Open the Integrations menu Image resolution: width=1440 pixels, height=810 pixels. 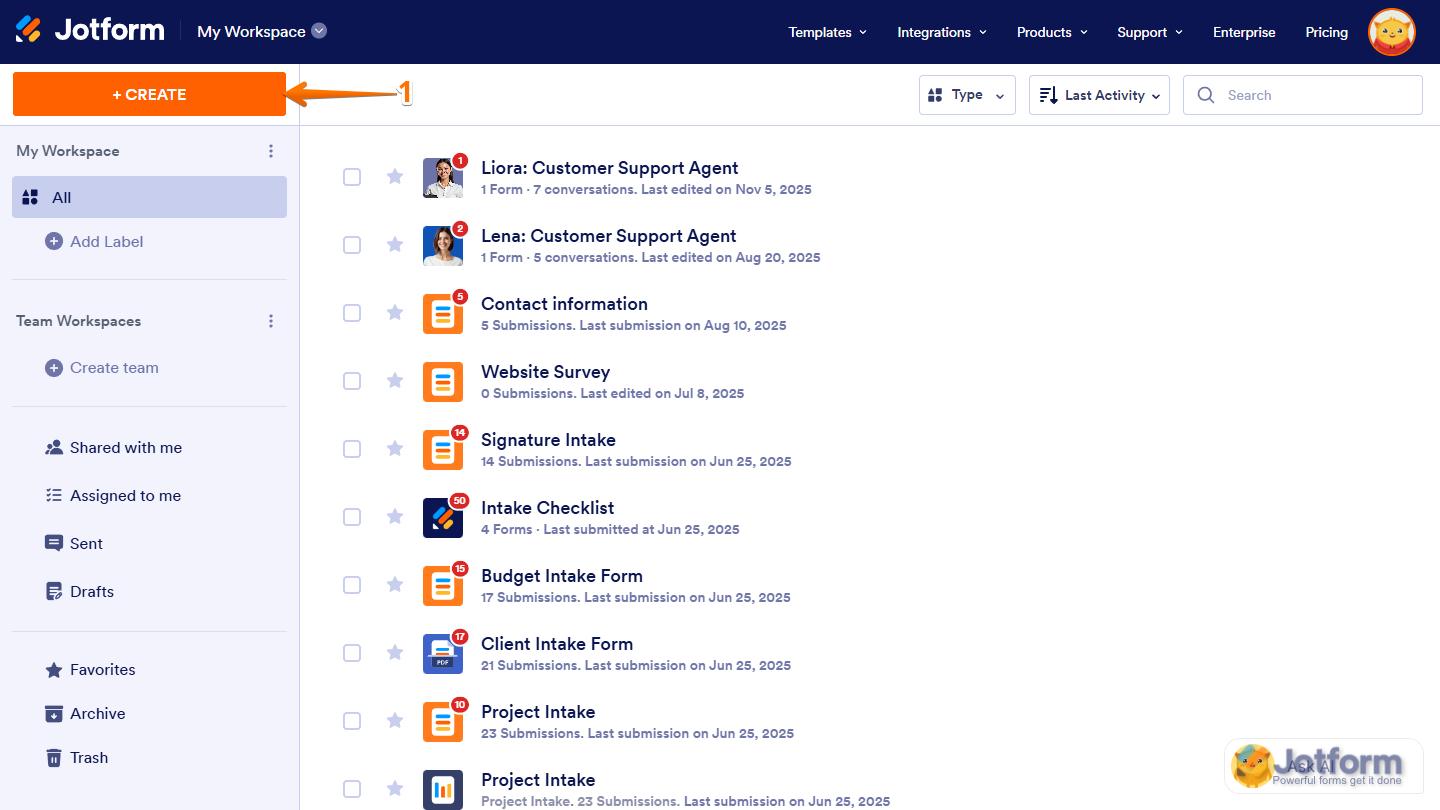pyautogui.click(x=941, y=32)
